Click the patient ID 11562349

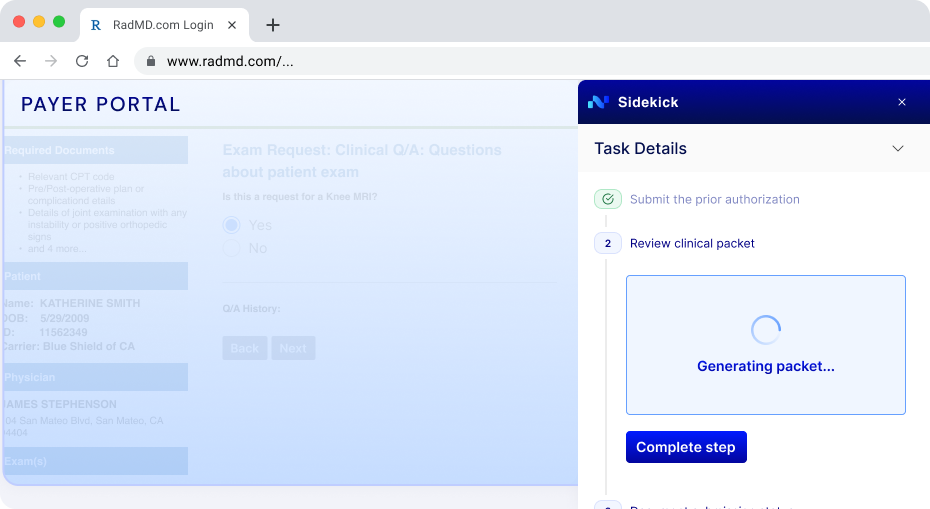tap(63, 332)
